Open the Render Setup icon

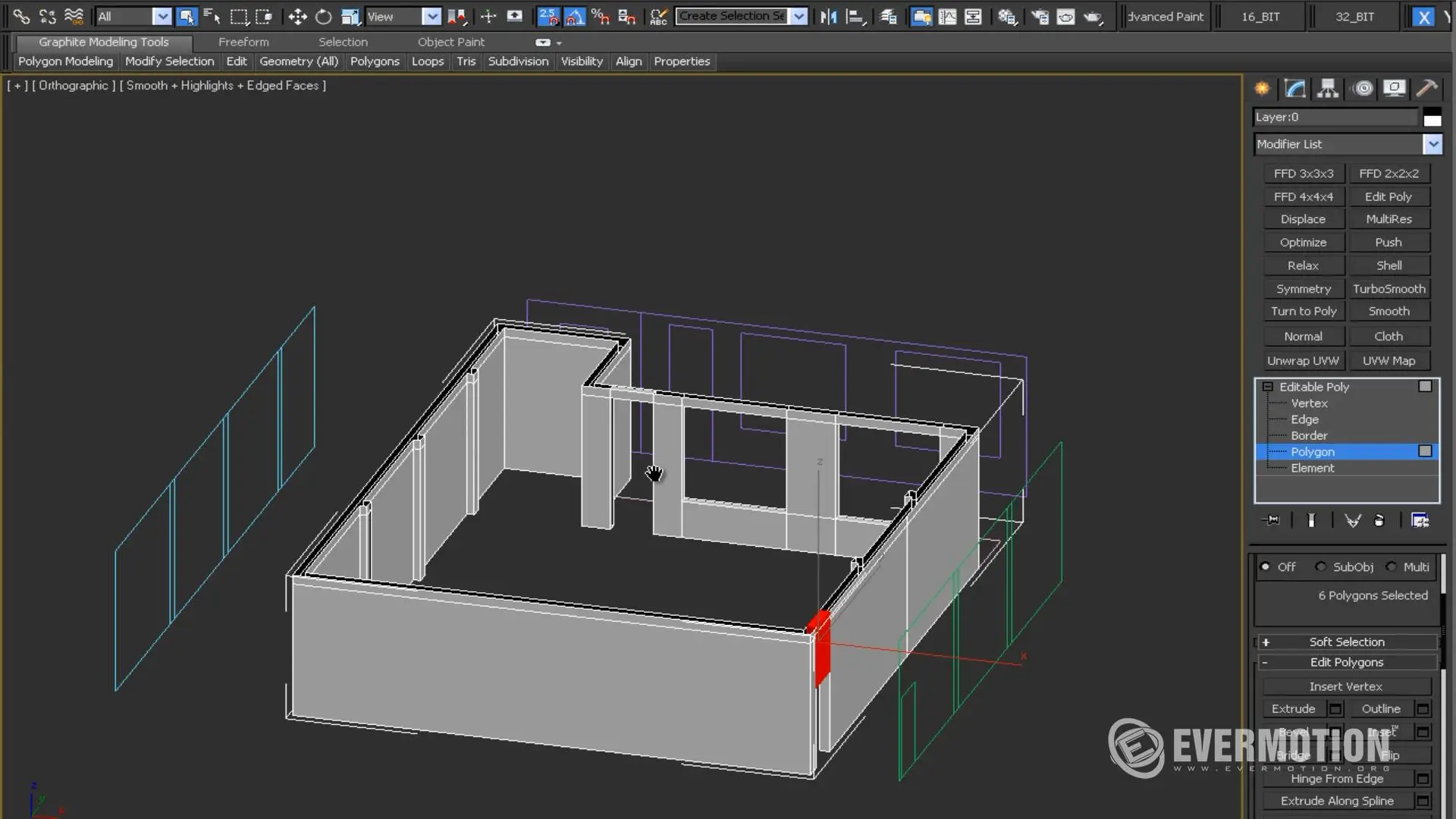[1040, 16]
